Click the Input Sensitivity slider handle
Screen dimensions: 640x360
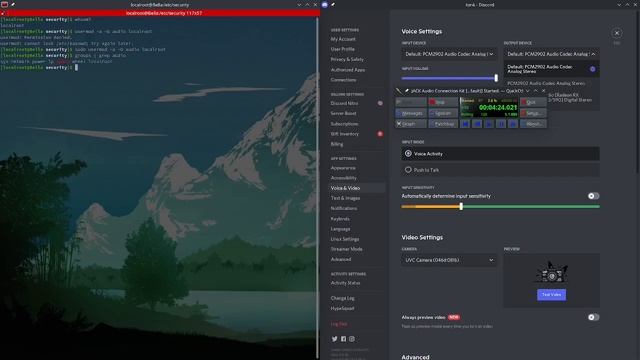click(x=461, y=207)
